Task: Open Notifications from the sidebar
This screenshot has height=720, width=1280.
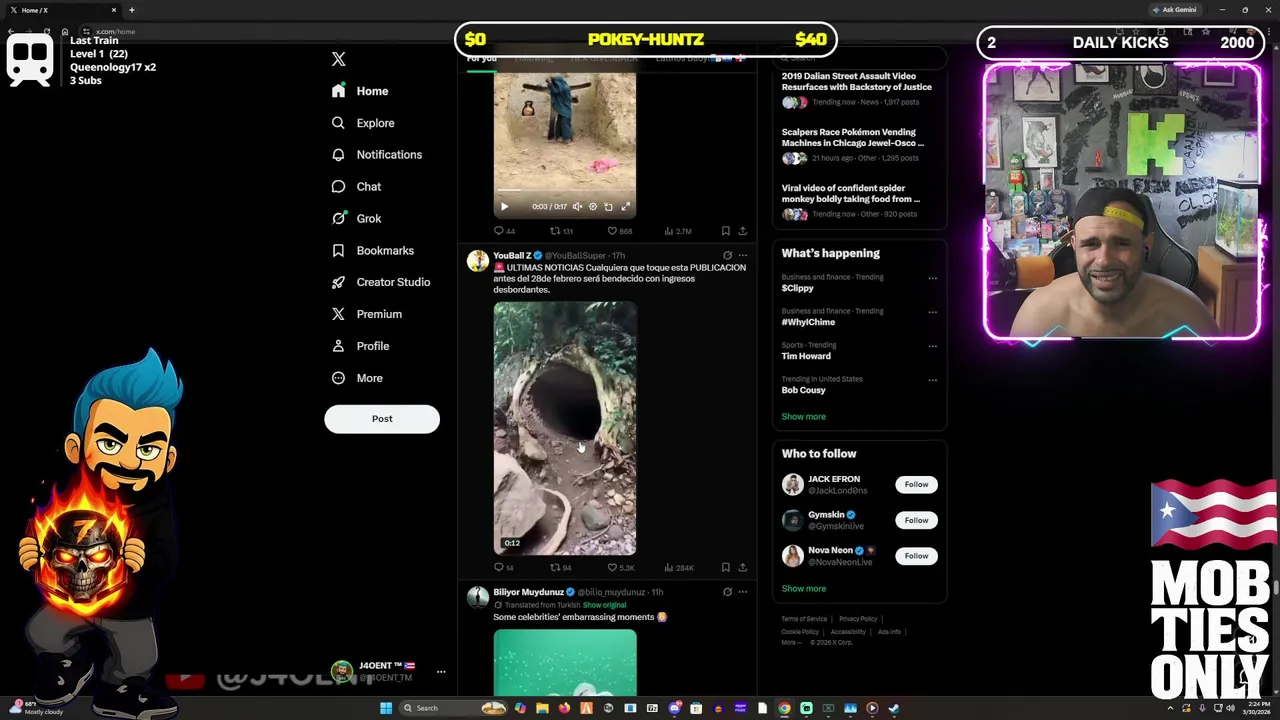Action: pos(377,155)
